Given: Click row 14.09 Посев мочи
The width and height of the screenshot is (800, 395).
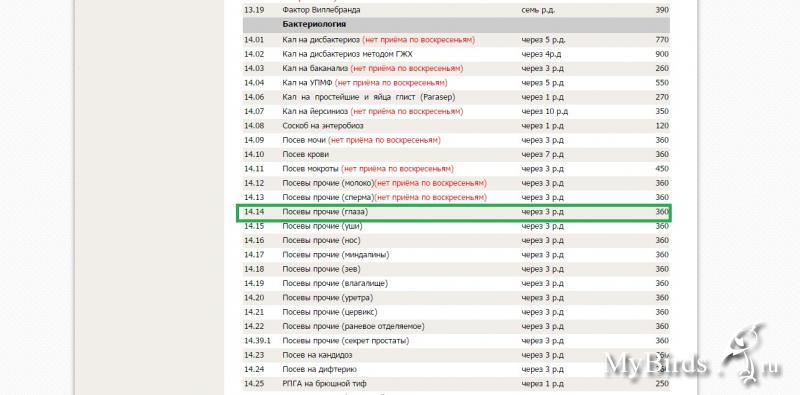Looking at the screenshot, I should click(x=456, y=140).
